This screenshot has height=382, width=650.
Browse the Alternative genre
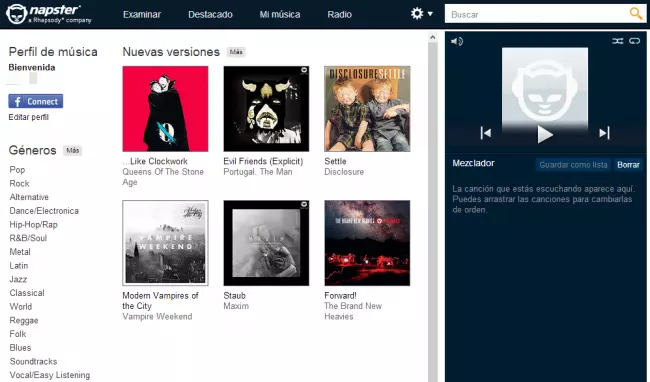(29, 197)
